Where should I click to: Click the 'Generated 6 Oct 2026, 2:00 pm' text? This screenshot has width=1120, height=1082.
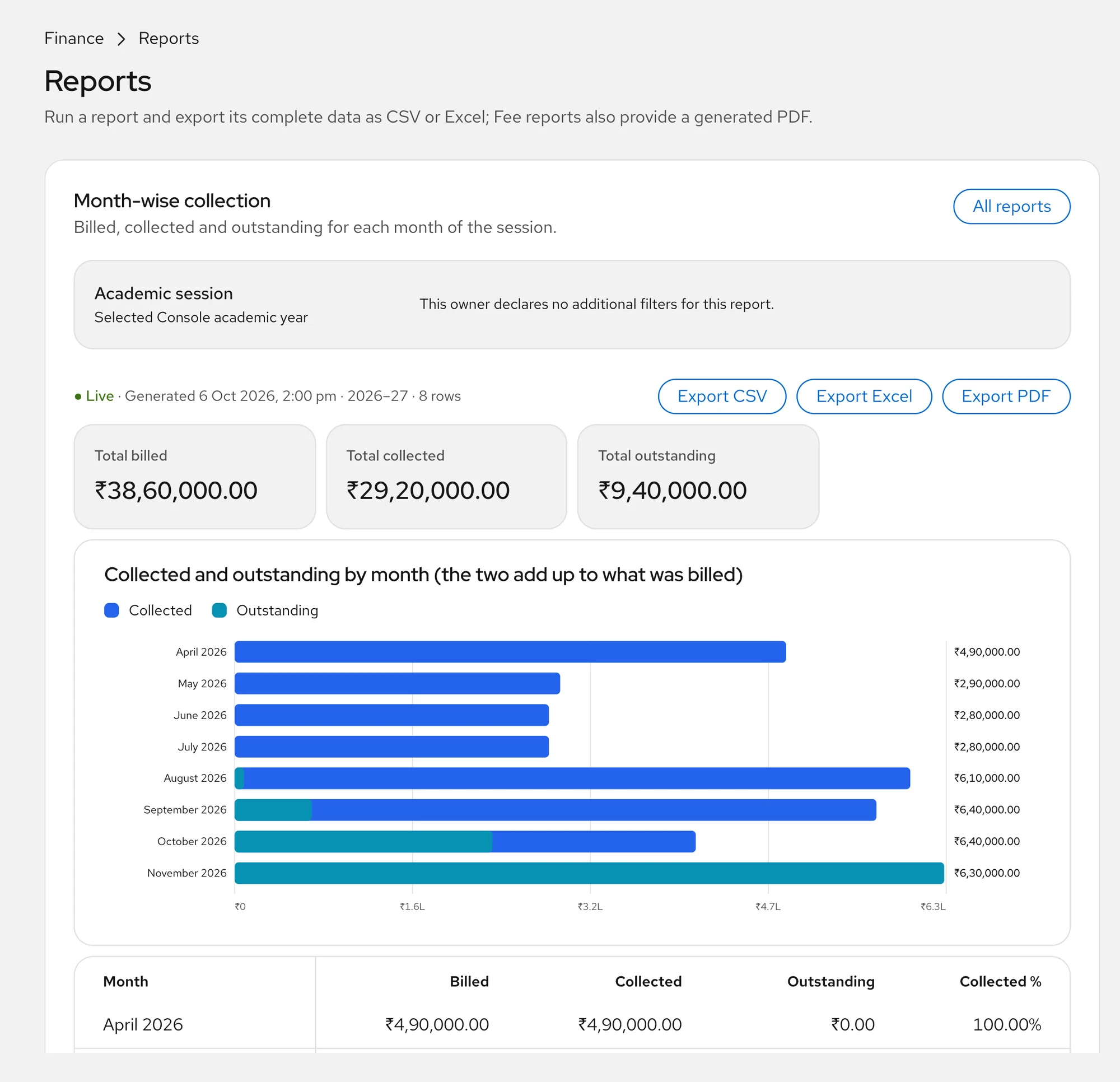[x=230, y=396]
